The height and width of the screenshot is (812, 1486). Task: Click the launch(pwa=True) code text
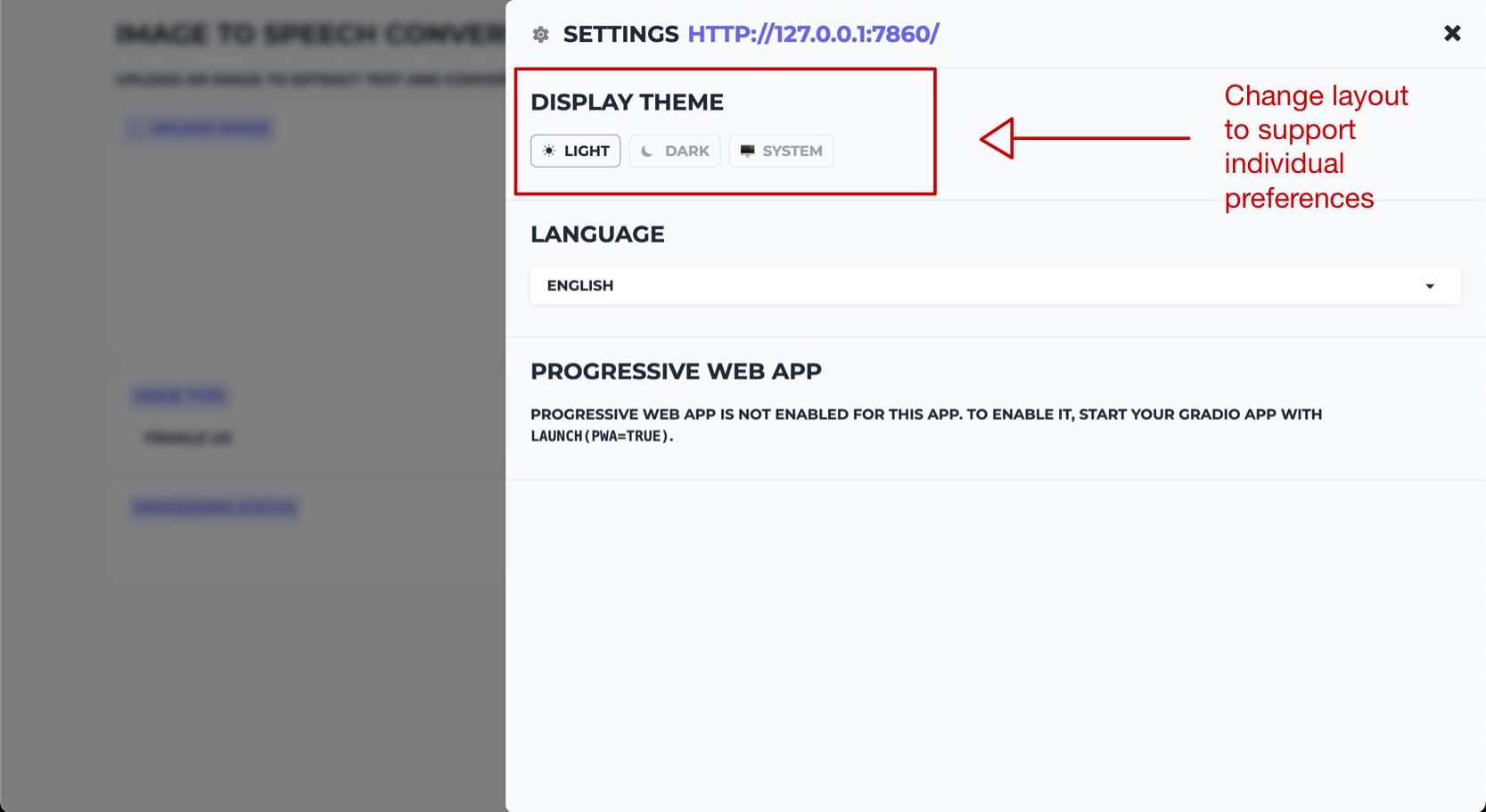tap(602, 436)
